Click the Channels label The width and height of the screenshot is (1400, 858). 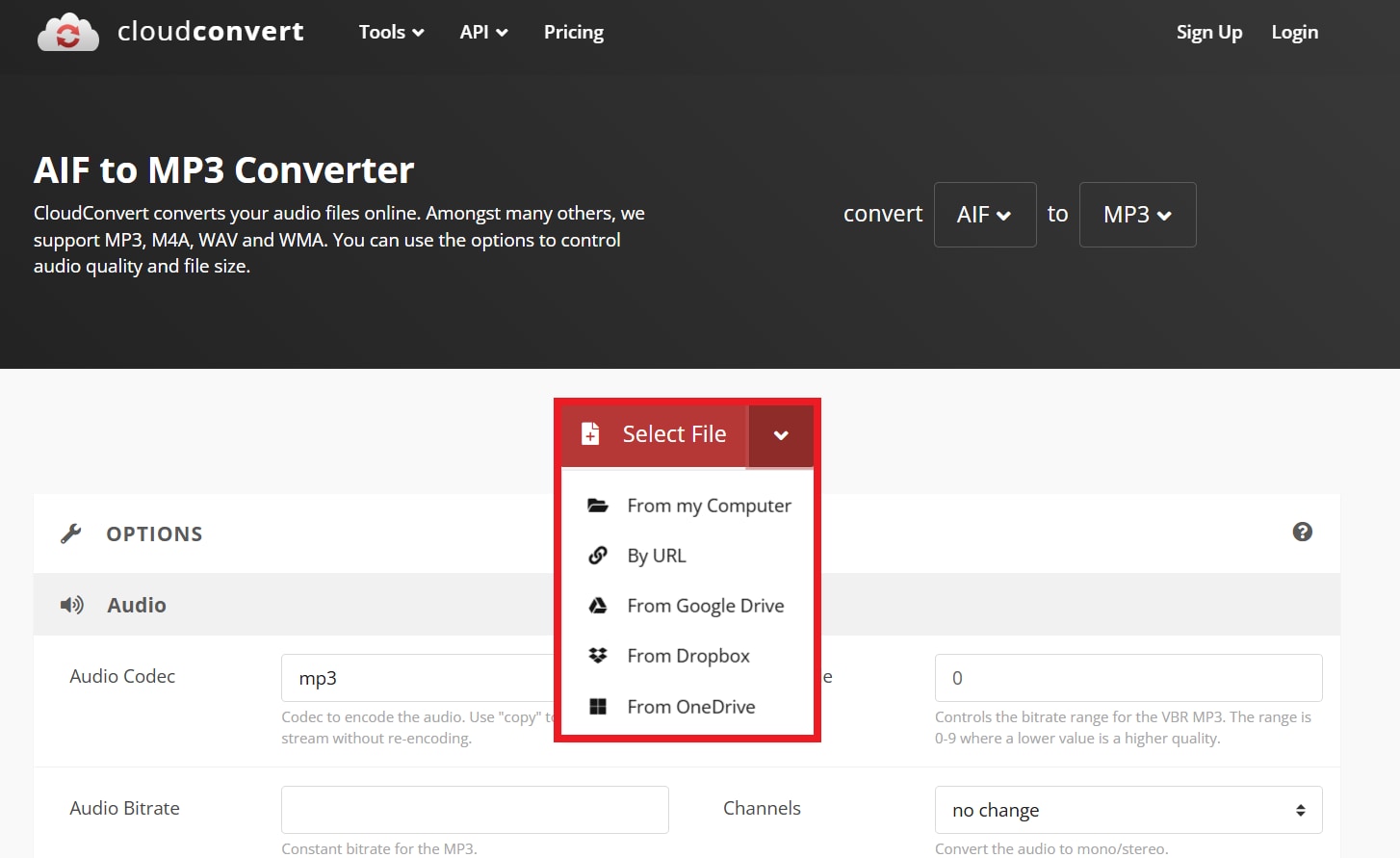[762, 808]
